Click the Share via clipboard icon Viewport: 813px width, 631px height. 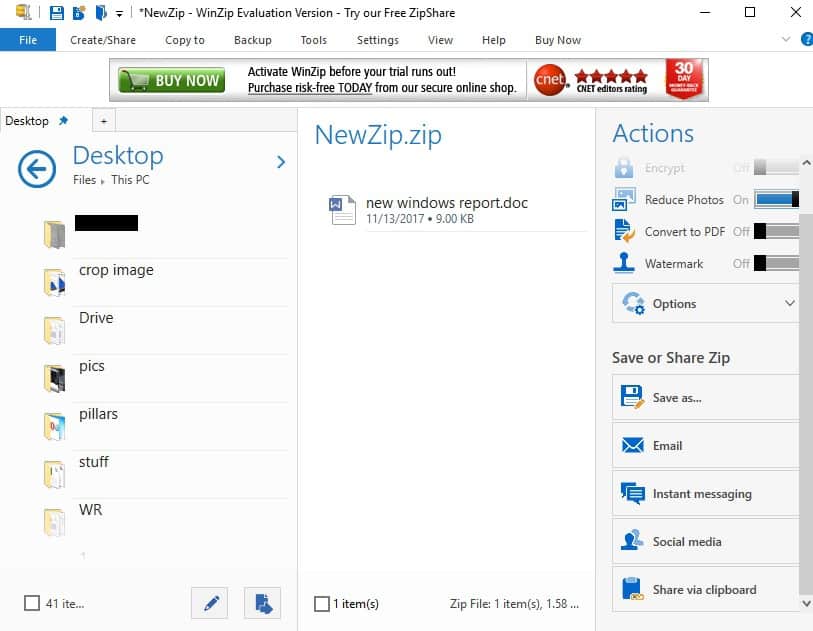click(632, 589)
